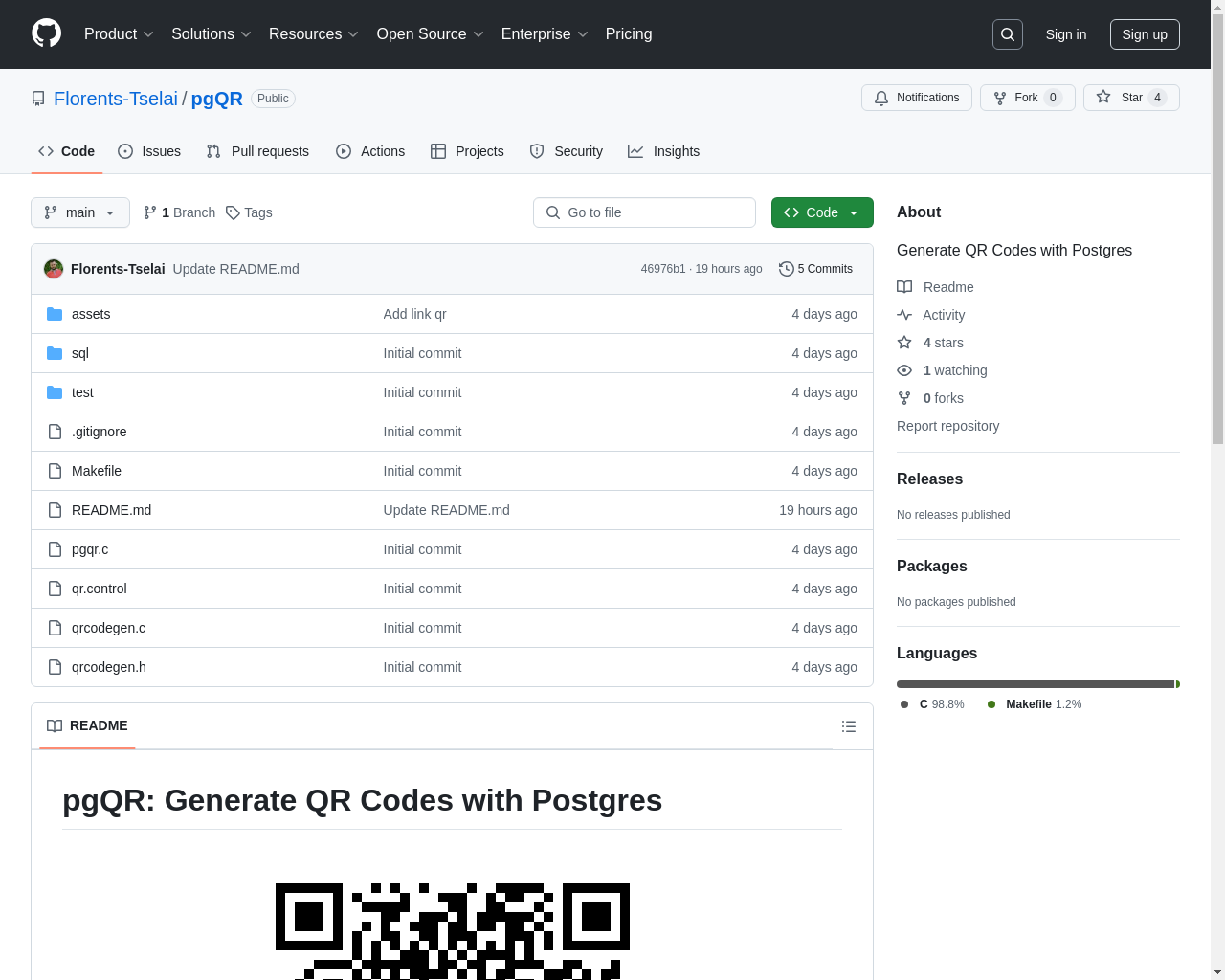The width and height of the screenshot is (1225, 980).
Task: Click the Makefile 1.2% language entry
Action: tap(1034, 704)
